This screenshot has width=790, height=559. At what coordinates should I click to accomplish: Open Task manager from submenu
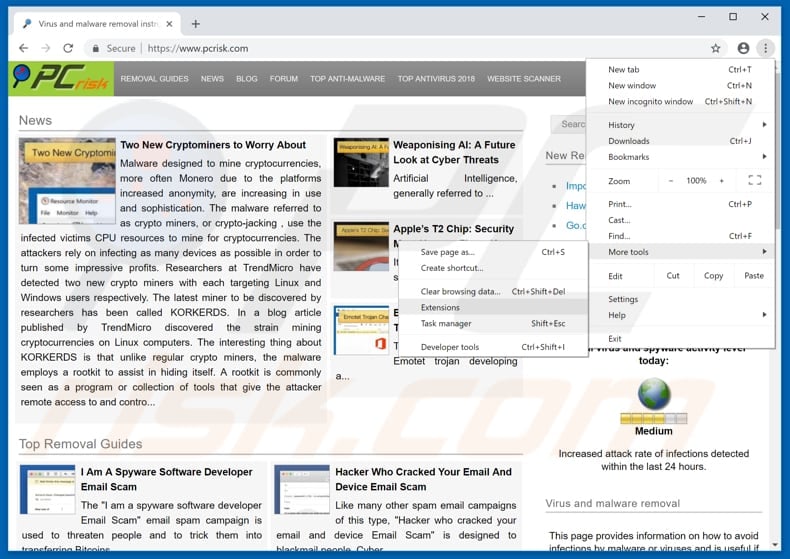pos(493,323)
